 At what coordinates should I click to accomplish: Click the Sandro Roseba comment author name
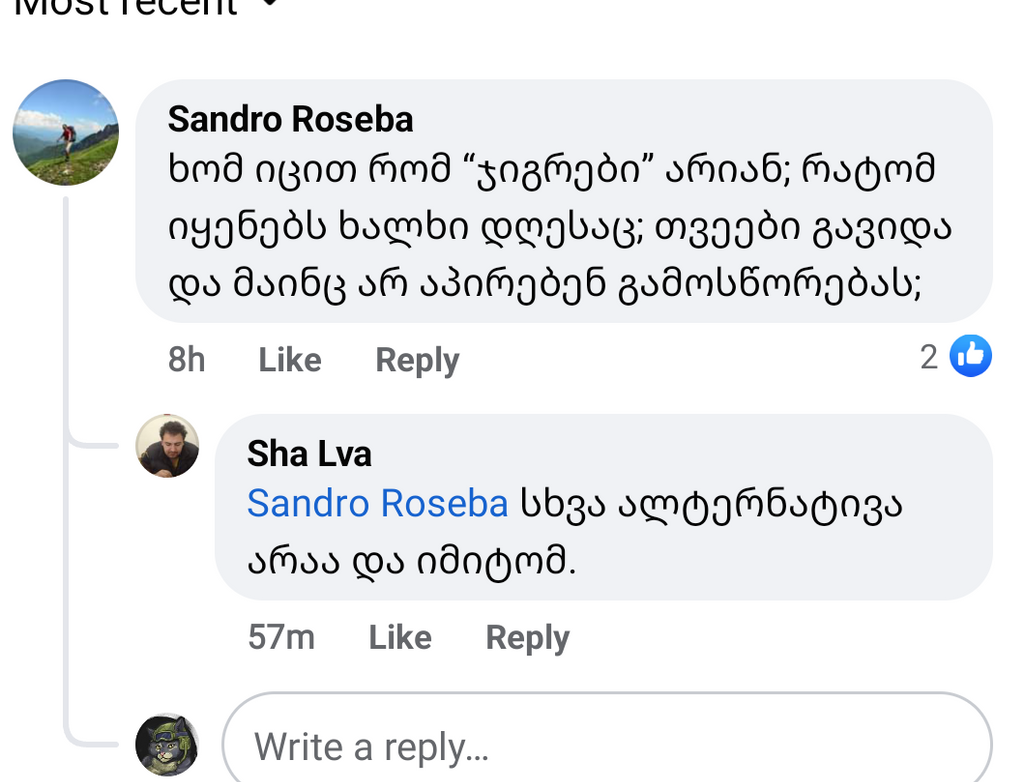(x=290, y=120)
